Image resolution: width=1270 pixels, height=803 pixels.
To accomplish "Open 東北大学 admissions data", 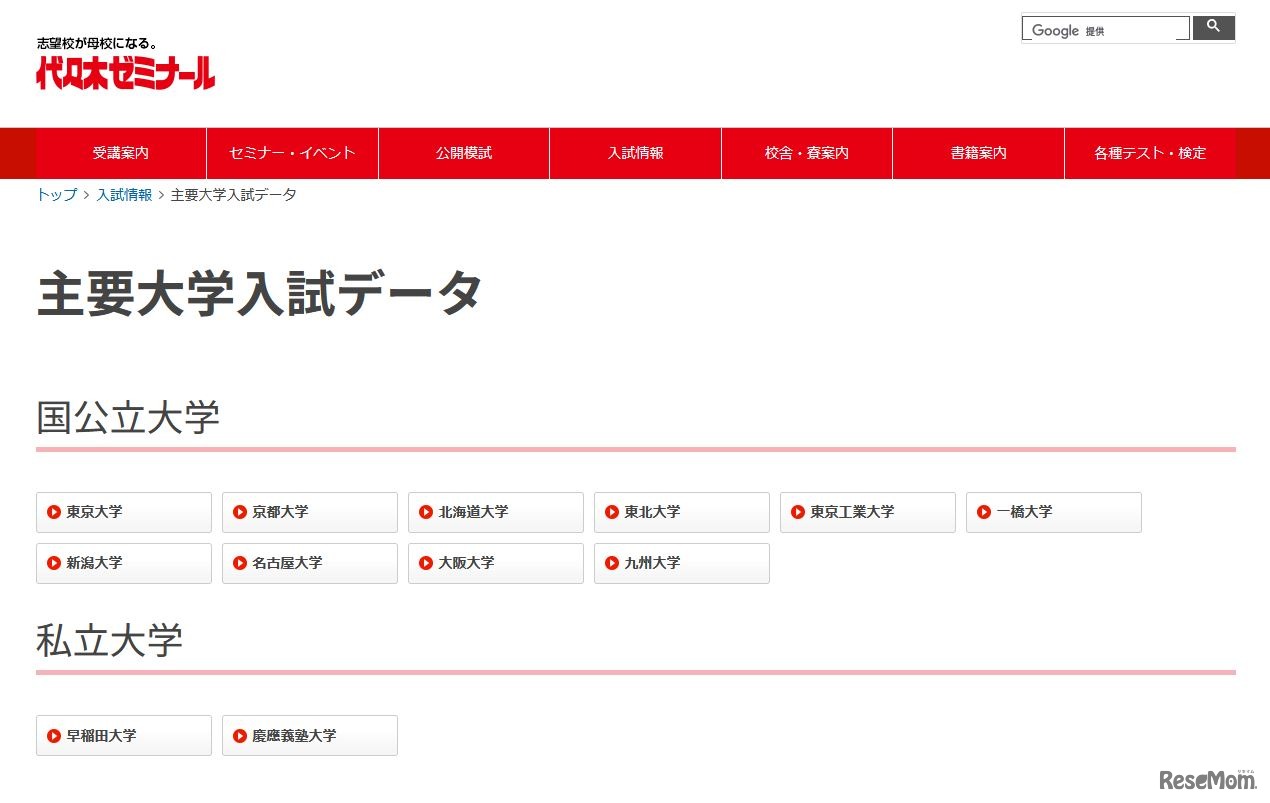I will click(682, 512).
